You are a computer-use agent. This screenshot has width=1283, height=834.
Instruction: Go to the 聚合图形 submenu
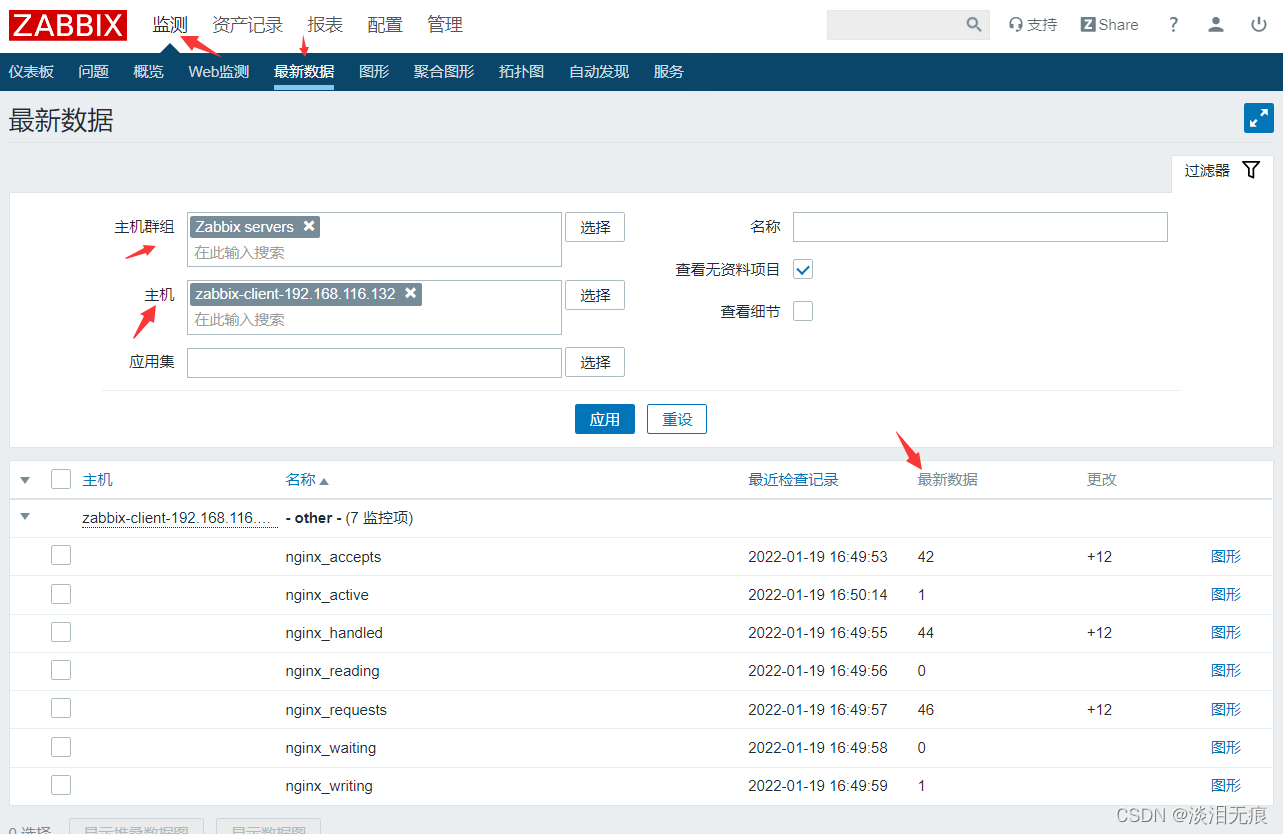(x=444, y=72)
